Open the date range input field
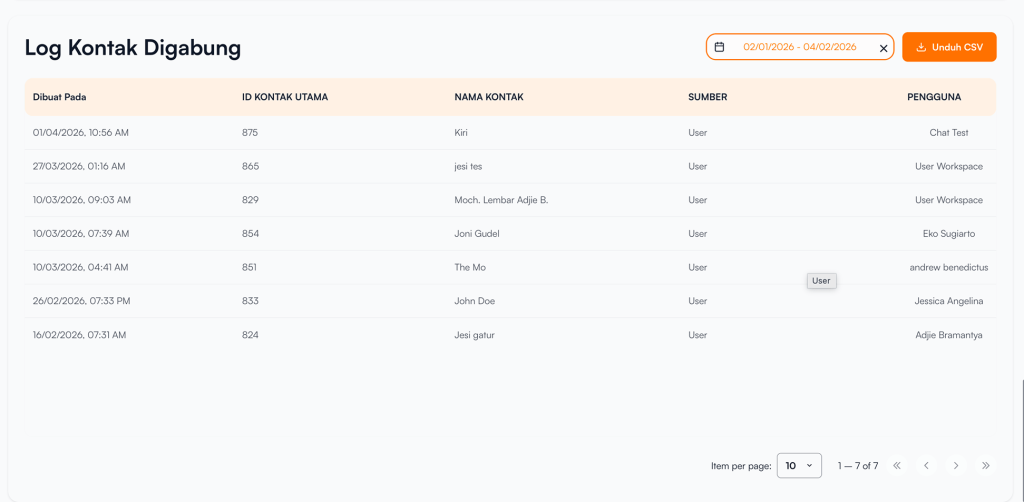Screen dimensions: 1024x502 click(x=799, y=47)
